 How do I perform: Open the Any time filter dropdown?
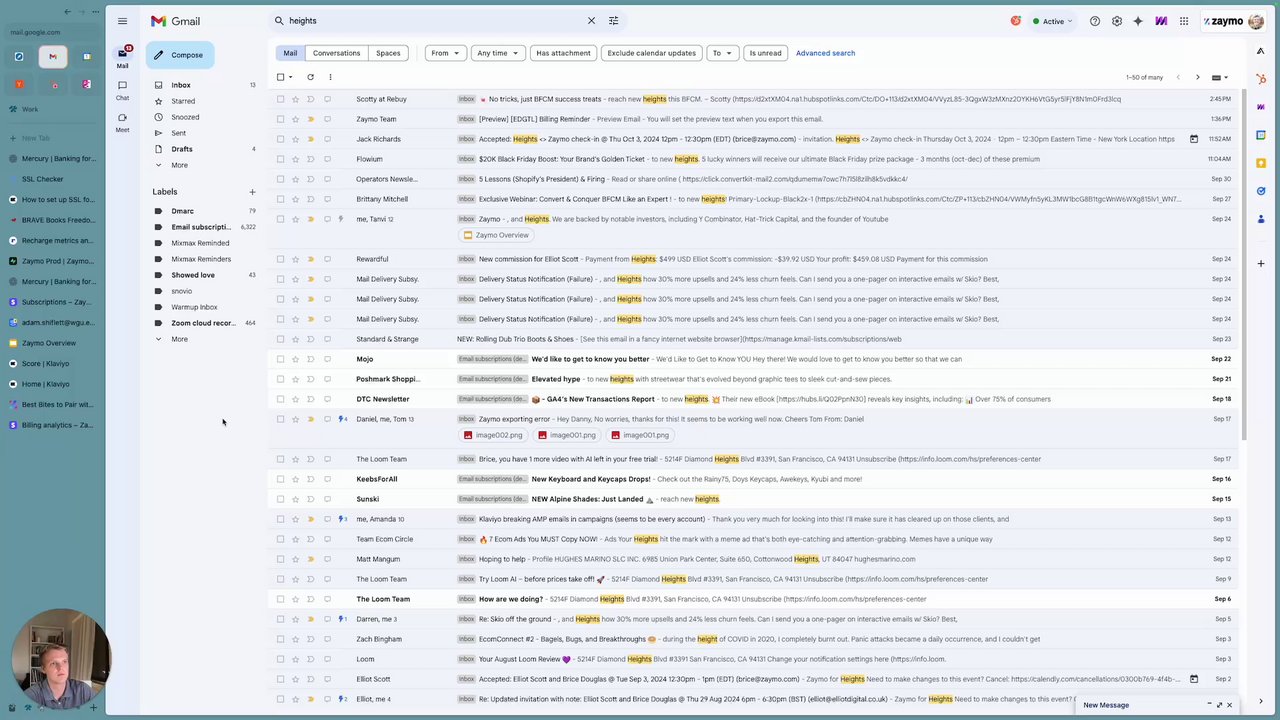497,53
